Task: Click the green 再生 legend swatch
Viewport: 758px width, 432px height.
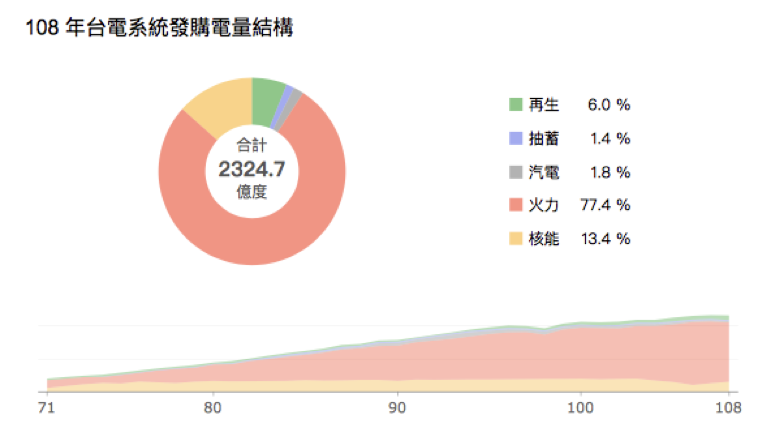Action: tap(516, 104)
